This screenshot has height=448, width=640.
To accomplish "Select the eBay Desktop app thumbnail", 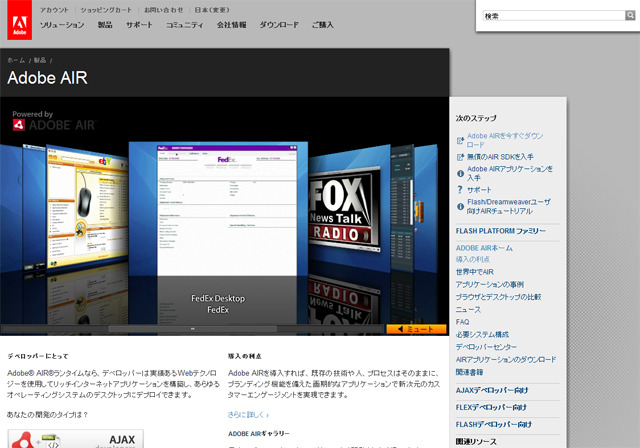I will point(87,206).
